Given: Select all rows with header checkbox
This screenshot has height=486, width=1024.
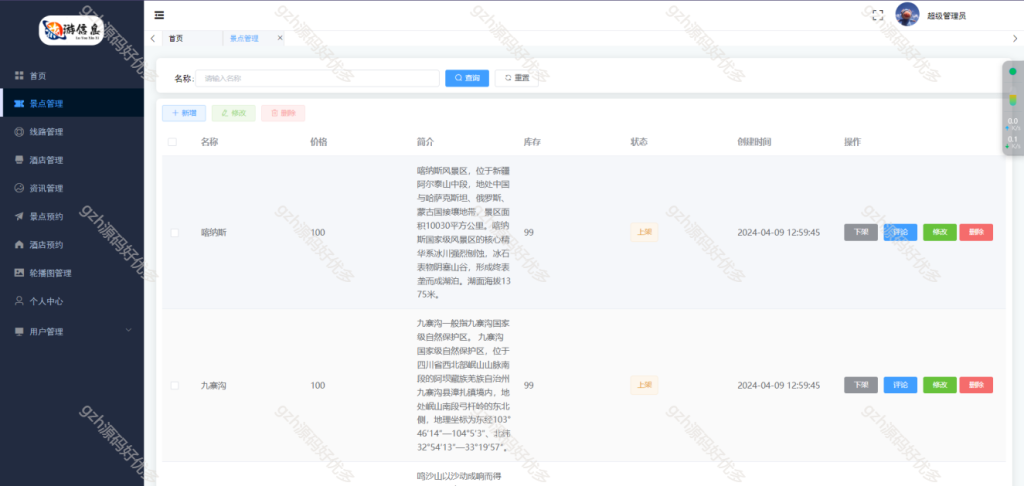Looking at the screenshot, I should click(x=172, y=142).
